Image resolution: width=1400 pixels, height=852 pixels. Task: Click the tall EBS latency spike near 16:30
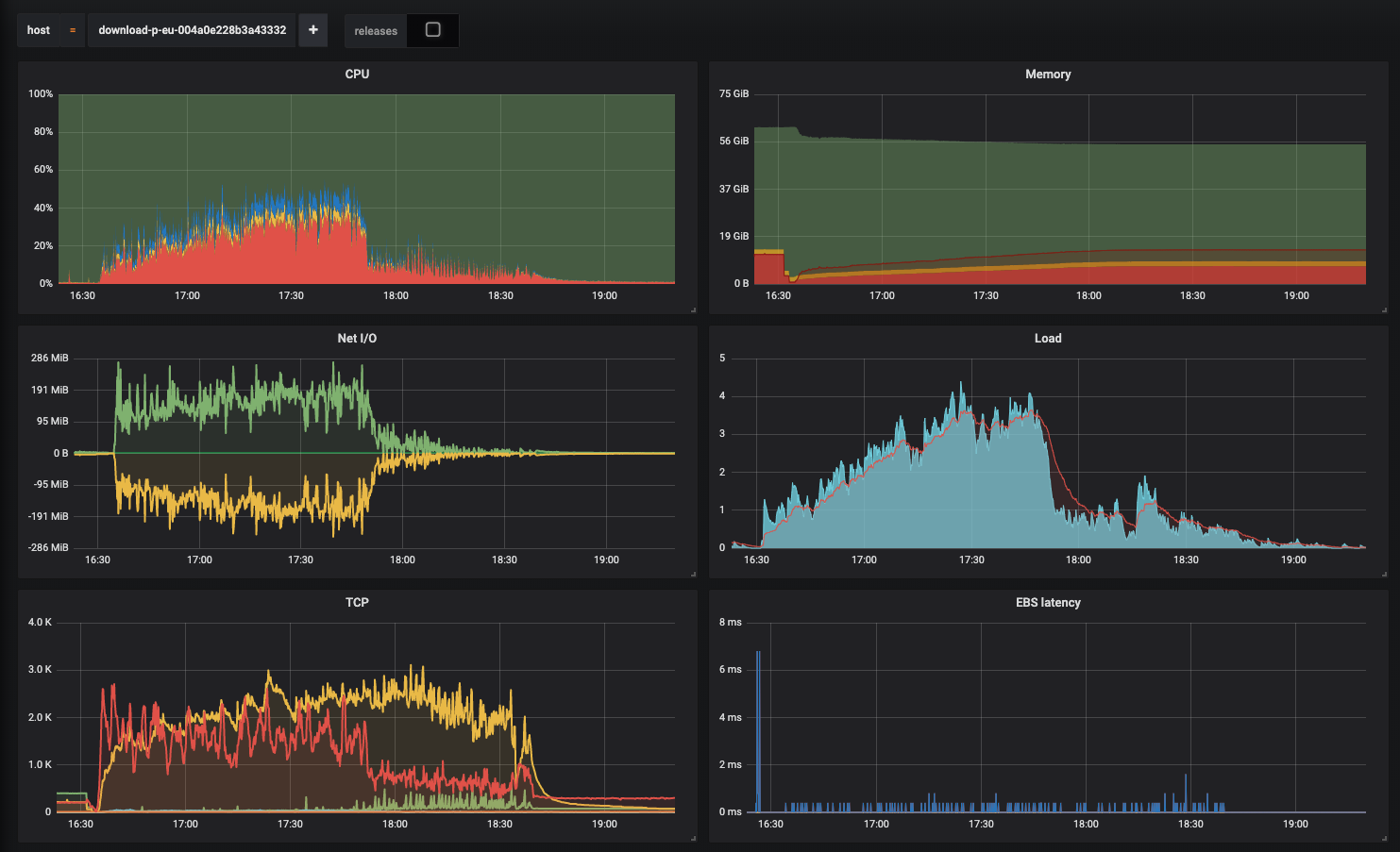[x=758, y=731]
